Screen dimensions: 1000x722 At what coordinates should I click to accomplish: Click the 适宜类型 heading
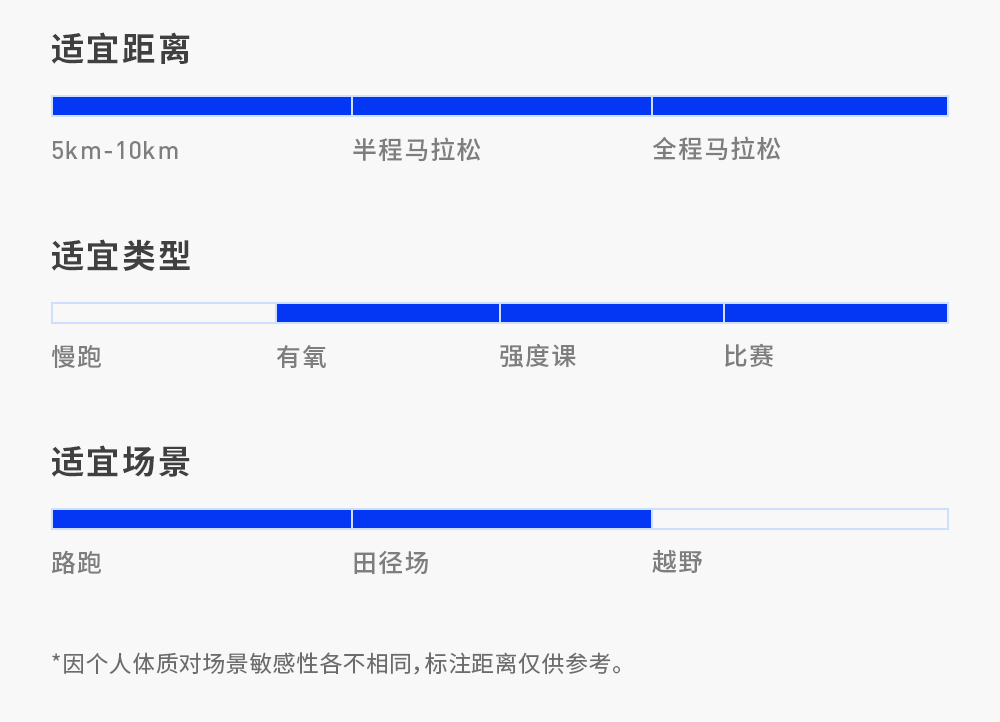tap(121, 257)
